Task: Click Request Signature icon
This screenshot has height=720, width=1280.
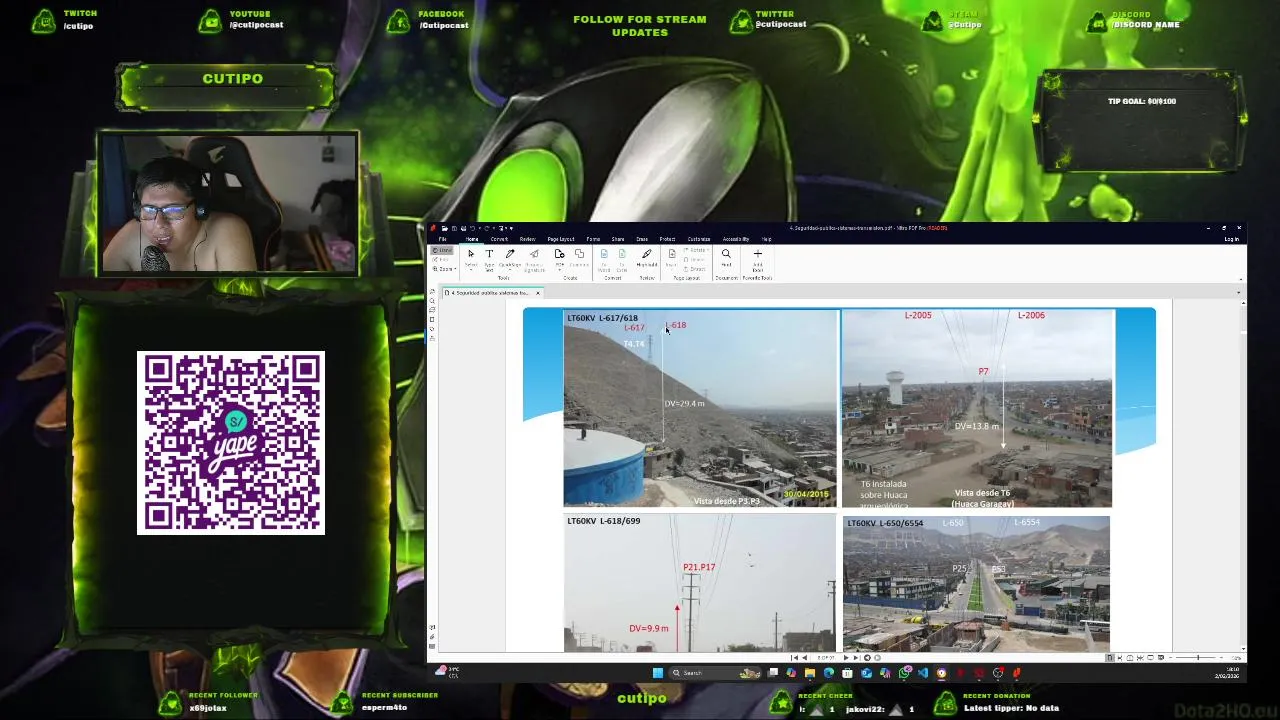Action: coord(534,258)
